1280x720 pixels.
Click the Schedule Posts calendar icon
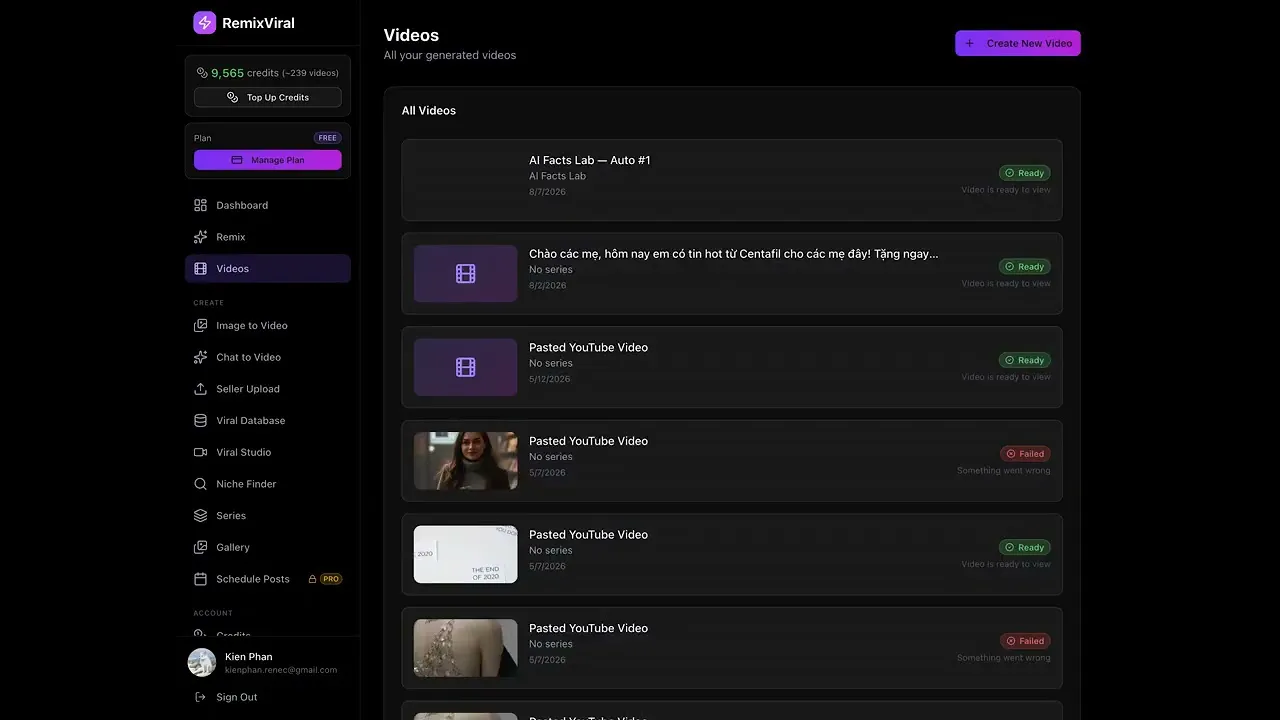point(200,579)
